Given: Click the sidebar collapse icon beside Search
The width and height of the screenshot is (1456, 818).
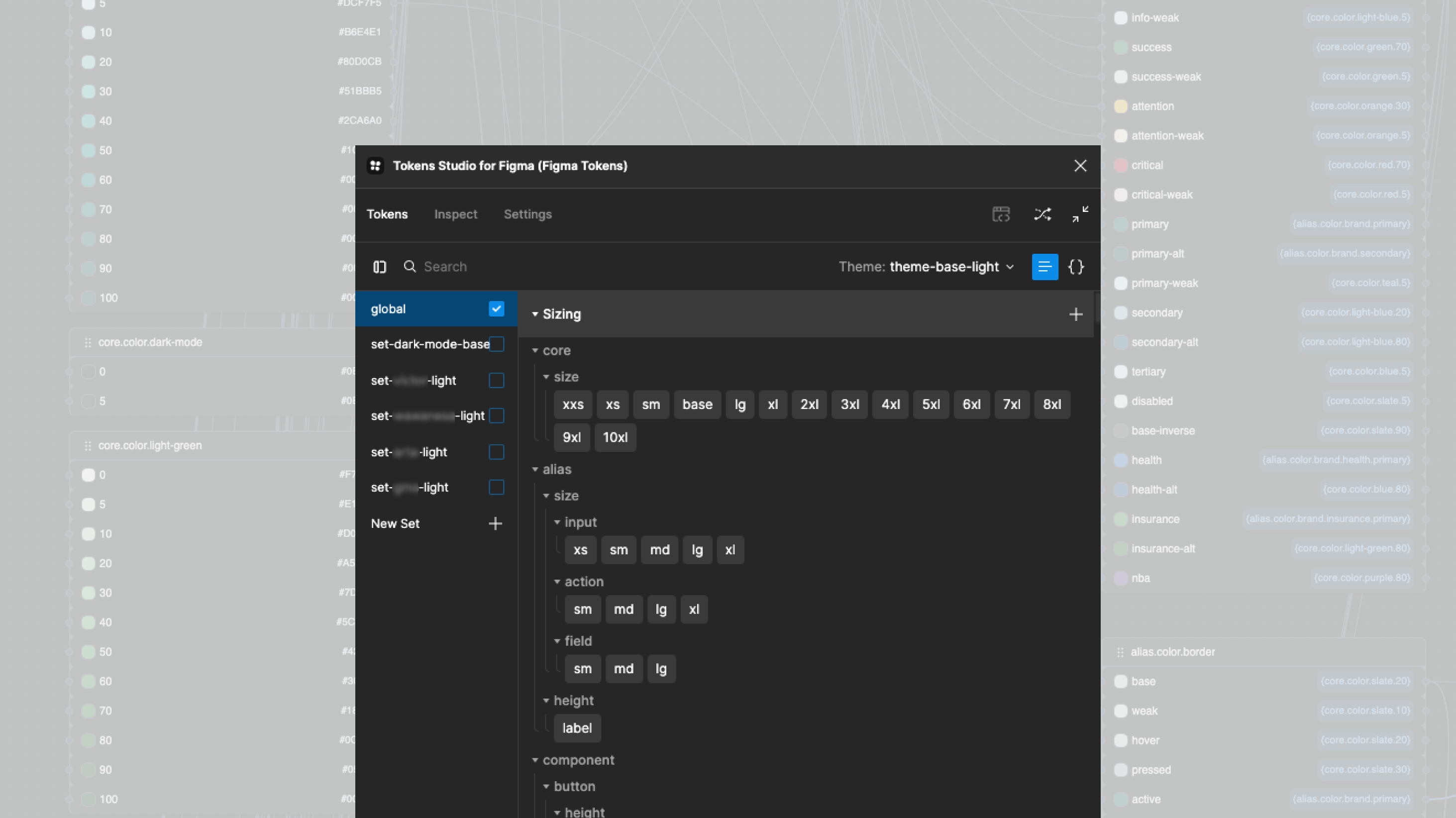Looking at the screenshot, I should point(379,267).
